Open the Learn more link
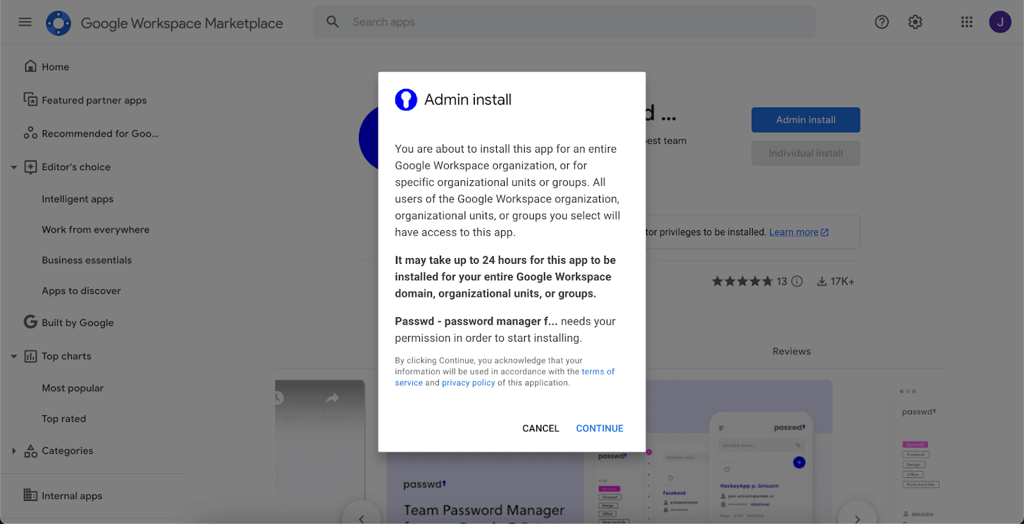The image size is (1024, 524). pos(799,232)
